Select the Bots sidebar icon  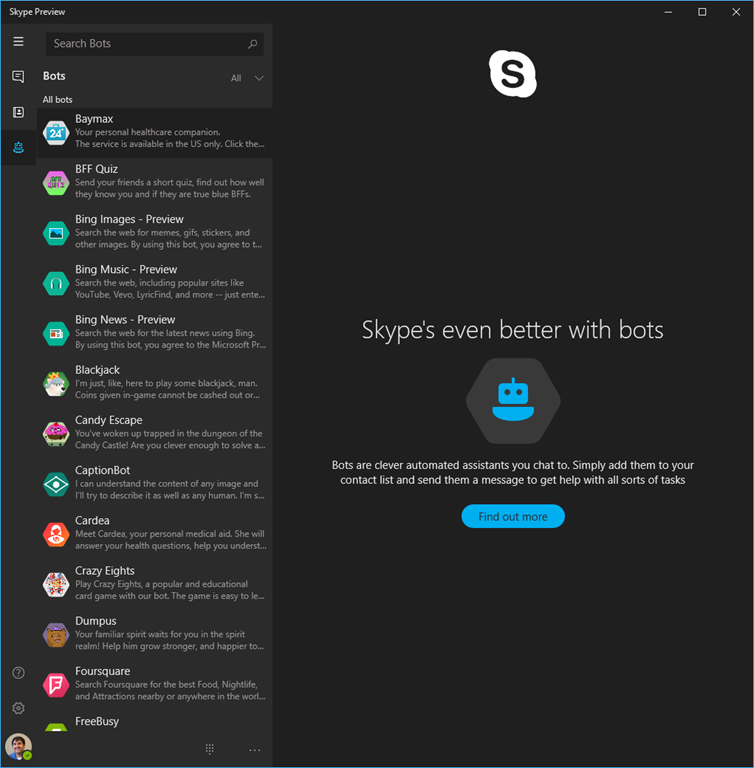(x=18, y=148)
